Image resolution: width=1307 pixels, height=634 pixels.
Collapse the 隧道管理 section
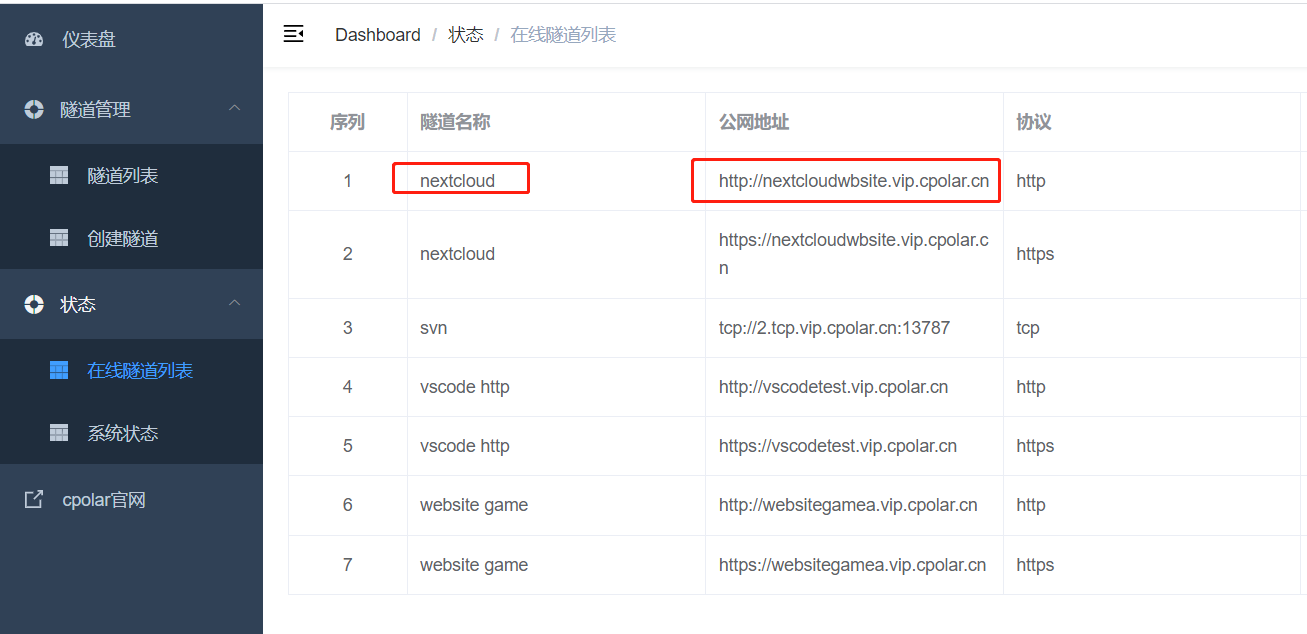click(234, 108)
